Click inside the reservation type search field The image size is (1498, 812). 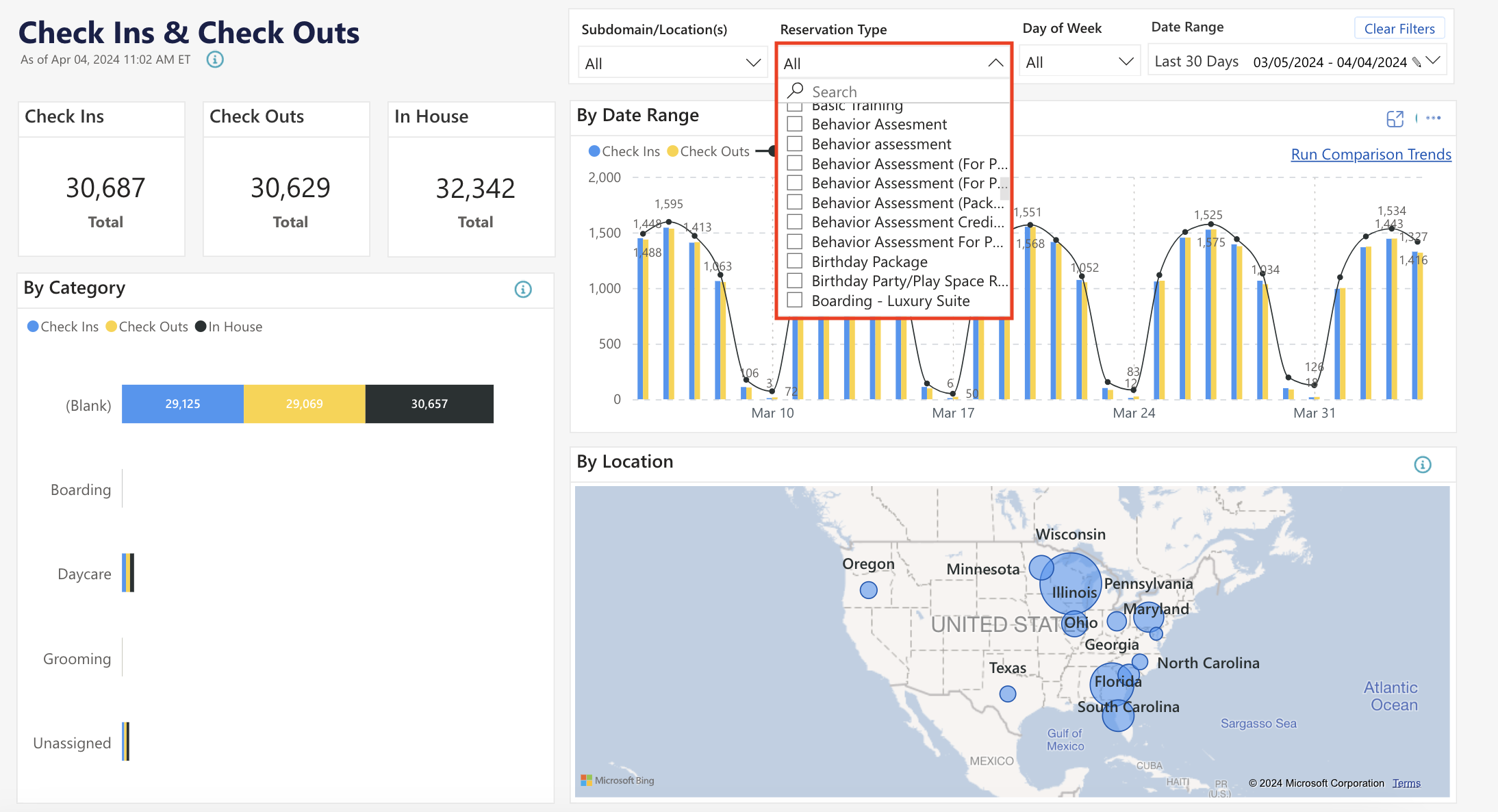[x=890, y=90]
